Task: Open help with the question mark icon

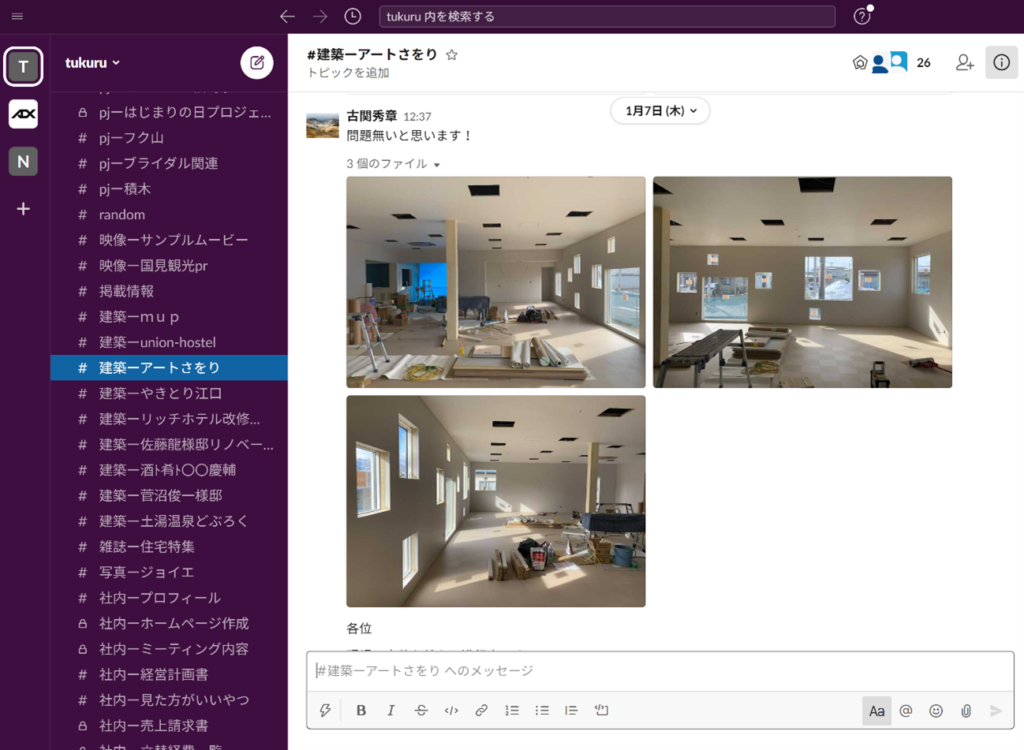Action: point(861,16)
